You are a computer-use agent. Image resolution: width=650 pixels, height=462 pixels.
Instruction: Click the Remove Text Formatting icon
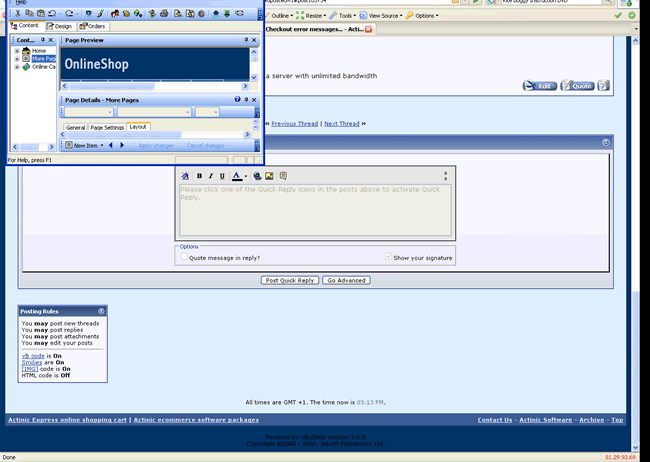click(185, 176)
